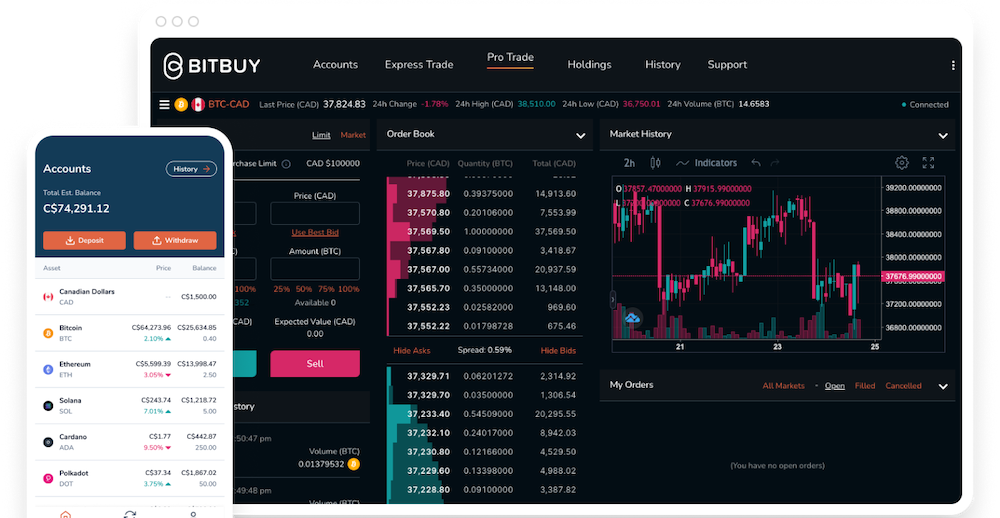The image size is (1000, 518).
Task: Click the Purchase Limit info icon
Action: coord(286,164)
